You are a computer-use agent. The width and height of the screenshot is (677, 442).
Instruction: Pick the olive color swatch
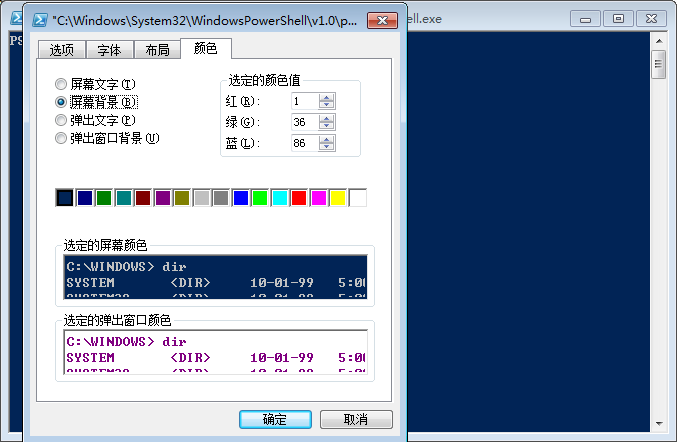[x=182, y=198]
